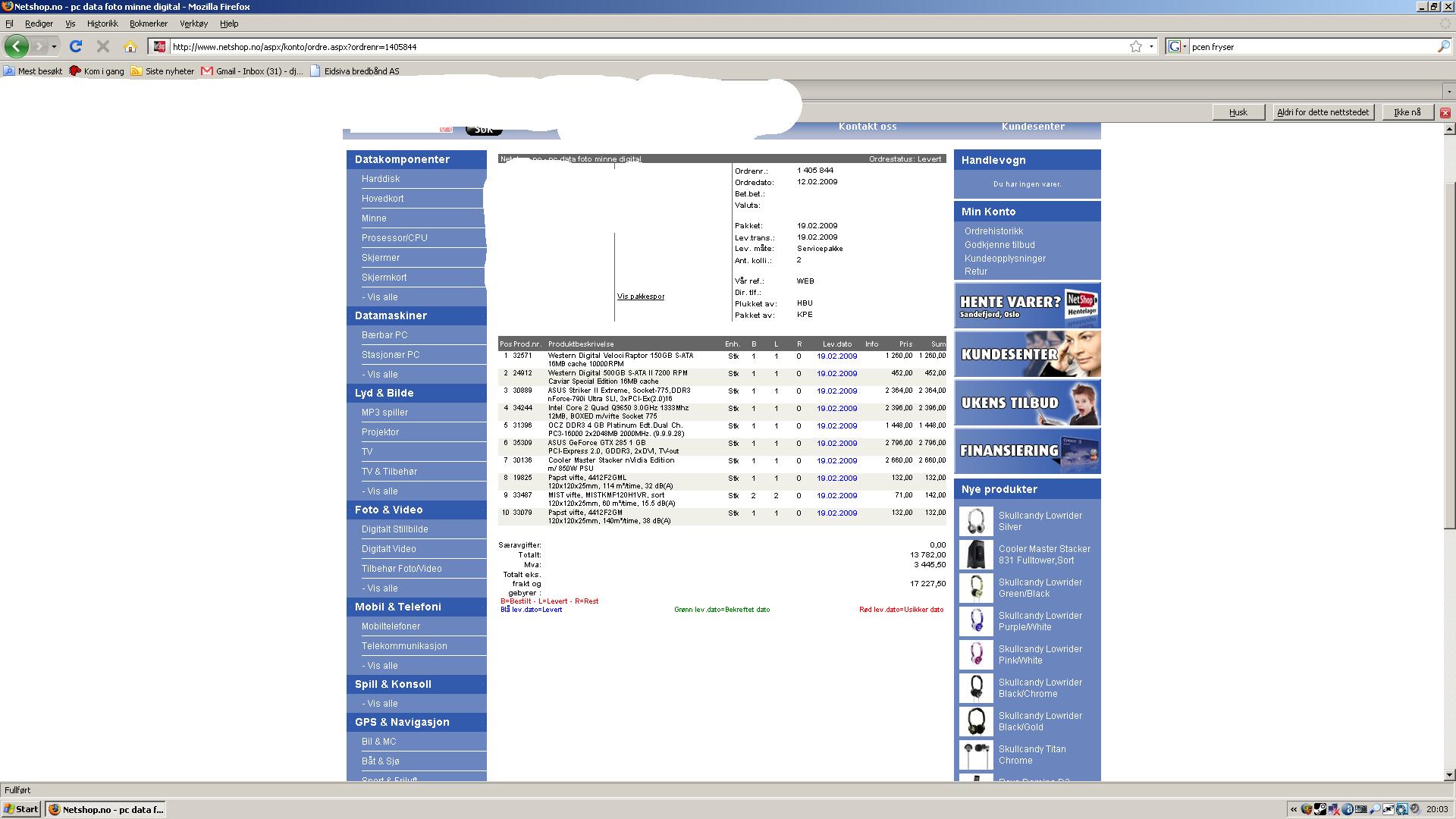Open Skullcandy Lowrider Purple/White product
Viewport: 1456px width, 819px height.
coord(1040,621)
